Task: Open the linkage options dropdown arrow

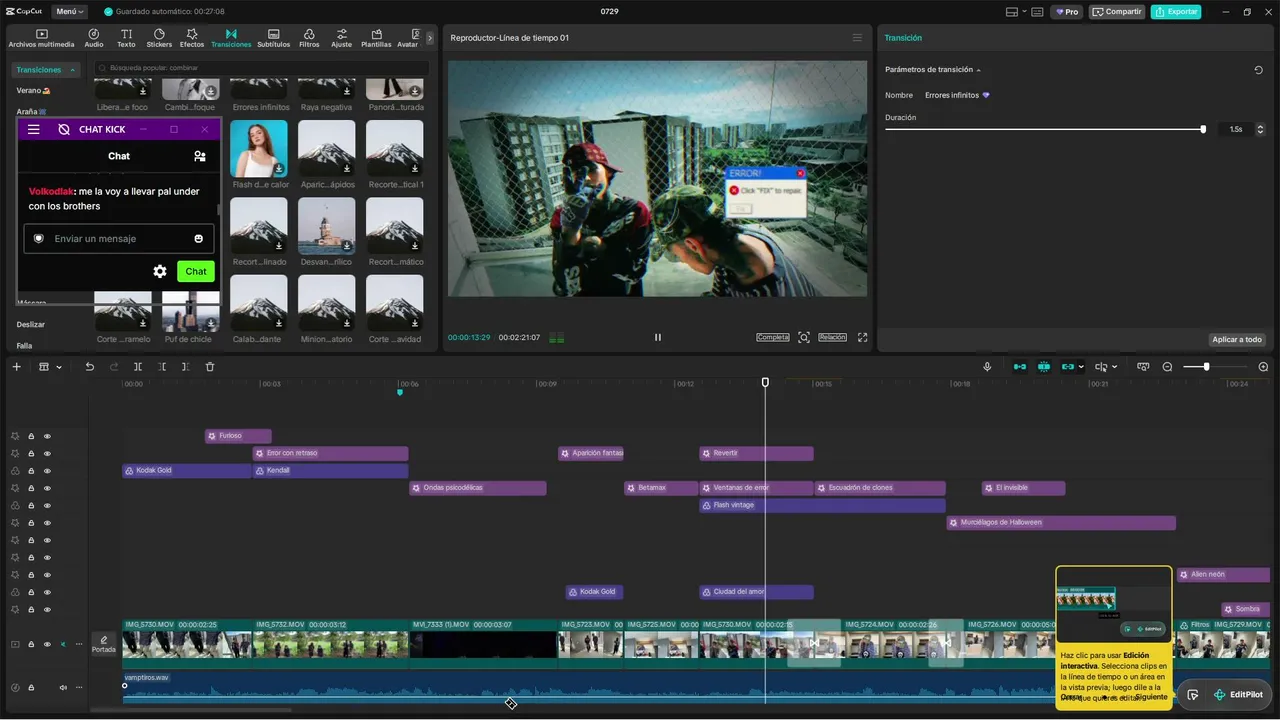Action: 1081,367
